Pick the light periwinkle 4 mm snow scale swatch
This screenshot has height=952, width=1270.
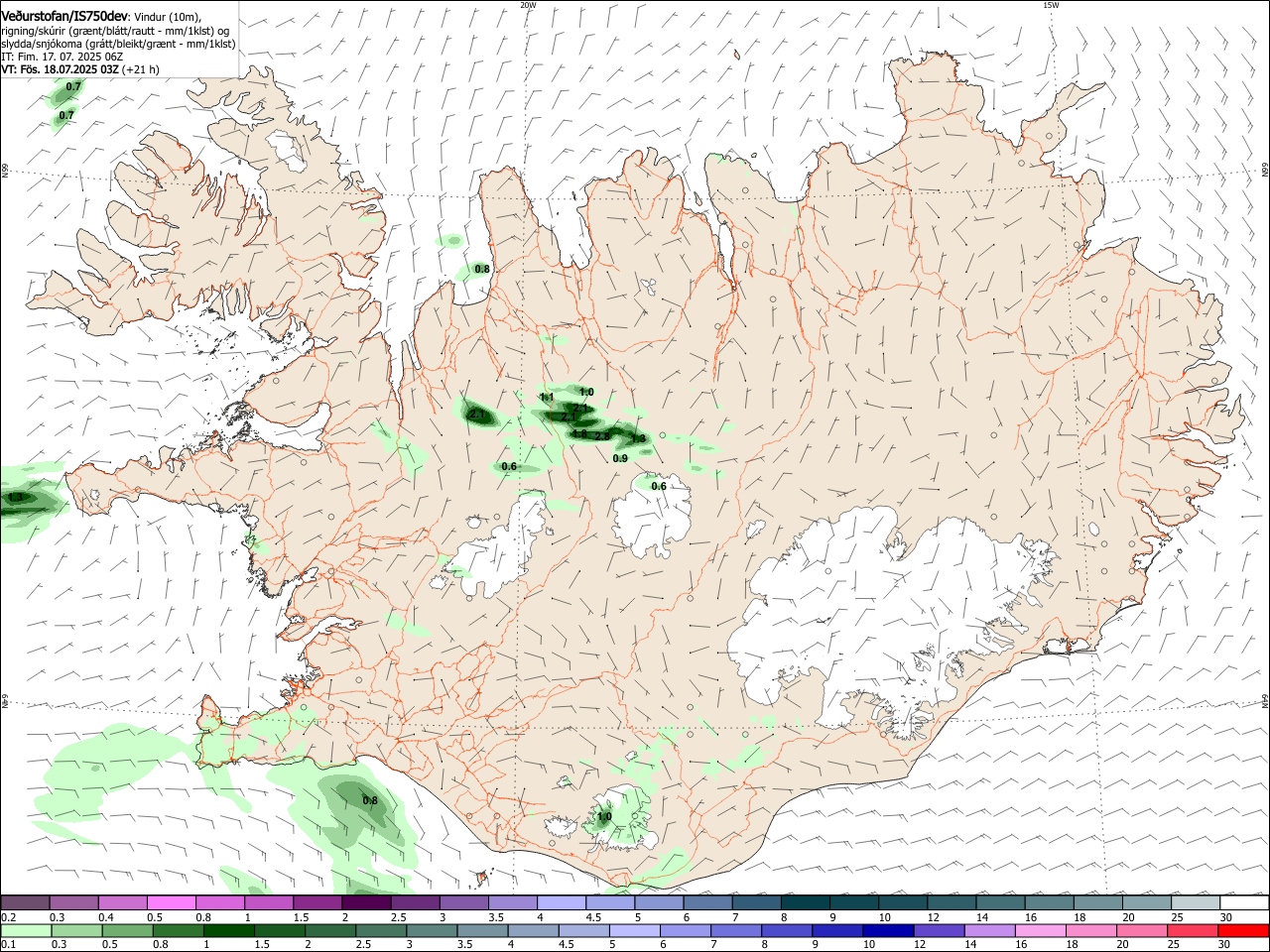coord(562,902)
